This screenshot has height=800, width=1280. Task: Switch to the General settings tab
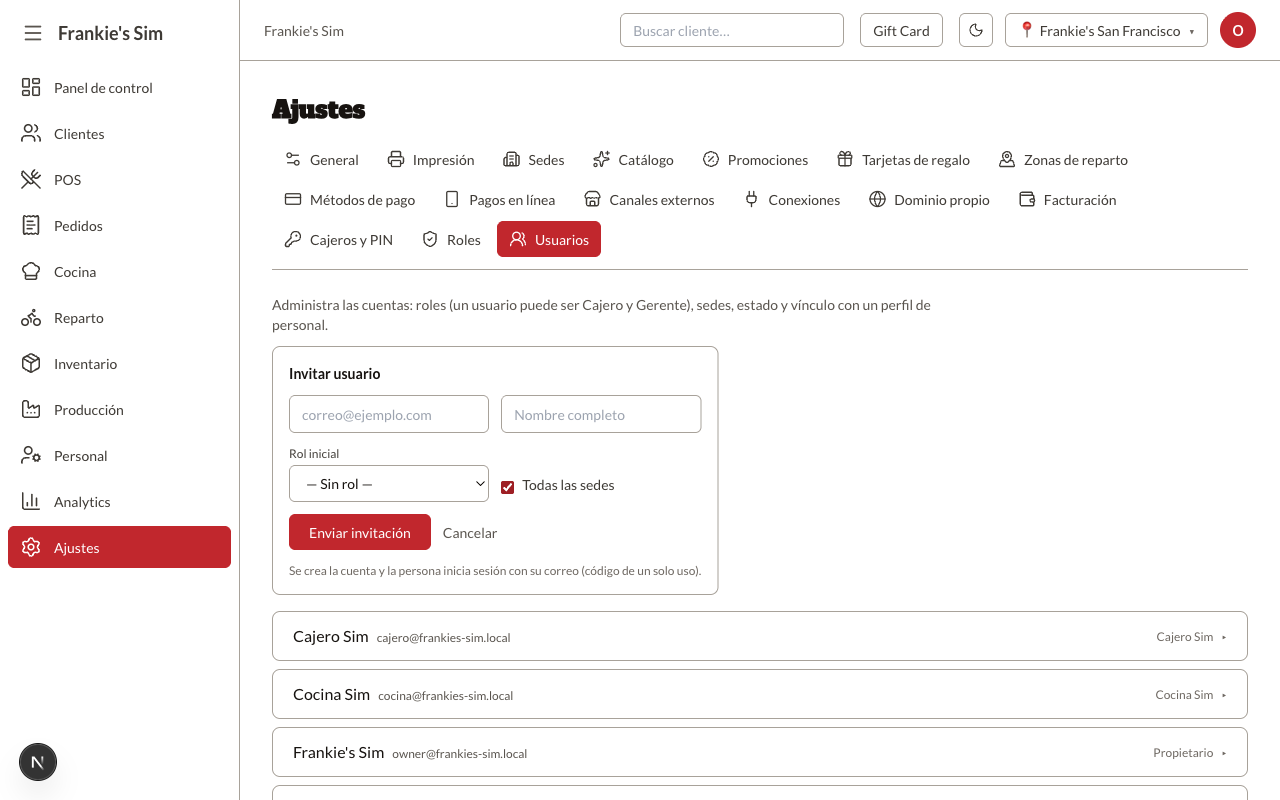(321, 159)
